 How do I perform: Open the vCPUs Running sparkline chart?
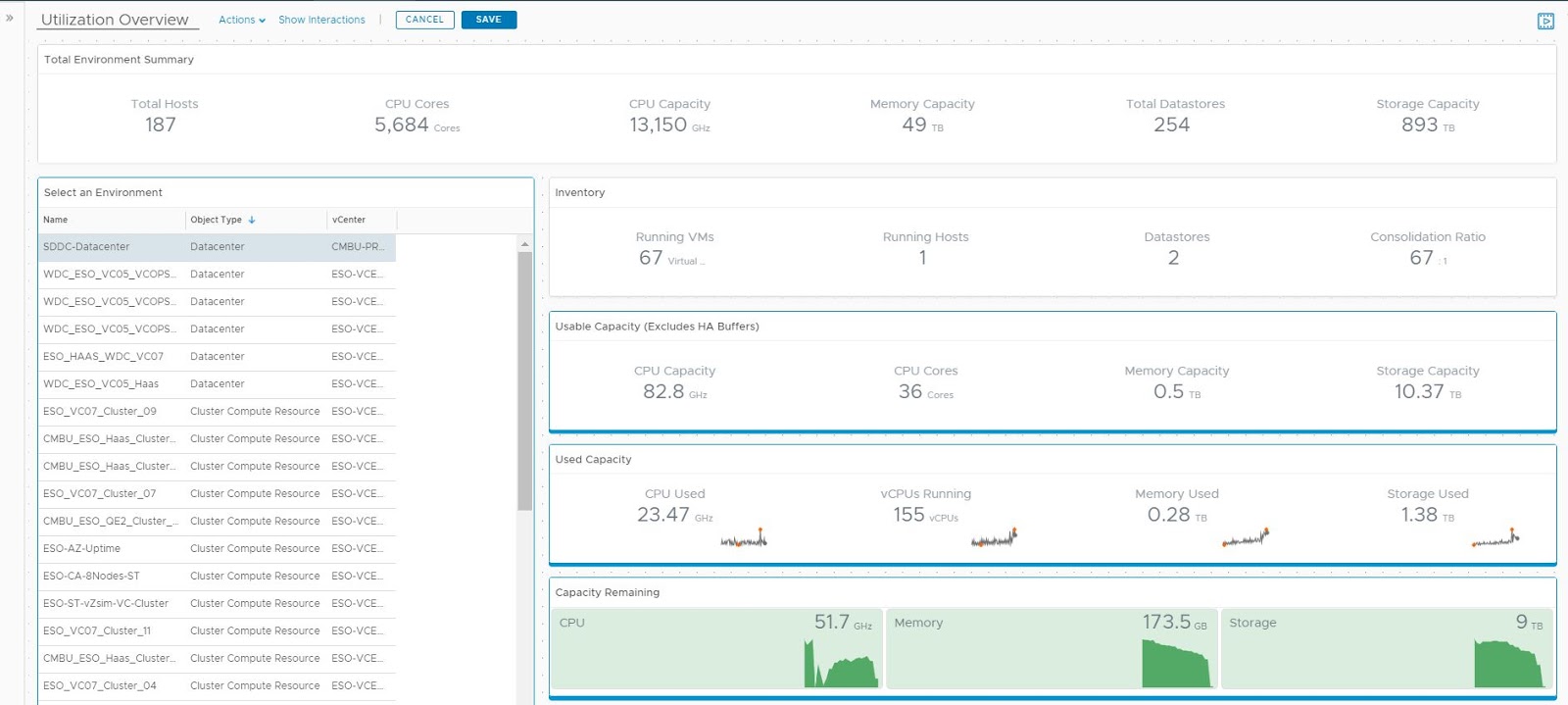pos(995,538)
